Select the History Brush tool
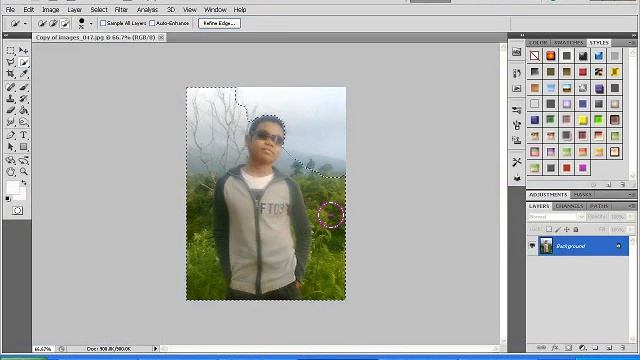Screen dimensions: 640x360 [x=24, y=98]
